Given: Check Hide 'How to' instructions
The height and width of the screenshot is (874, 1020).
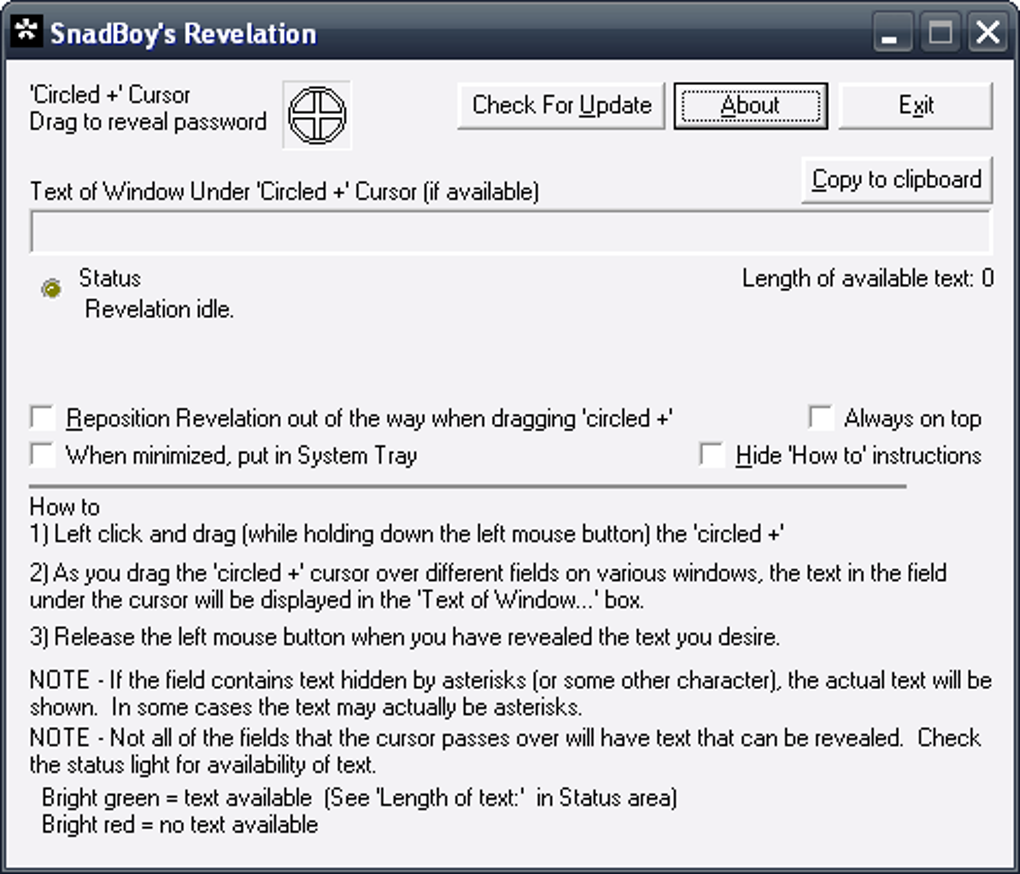Looking at the screenshot, I should pyautogui.click(x=712, y=455).
